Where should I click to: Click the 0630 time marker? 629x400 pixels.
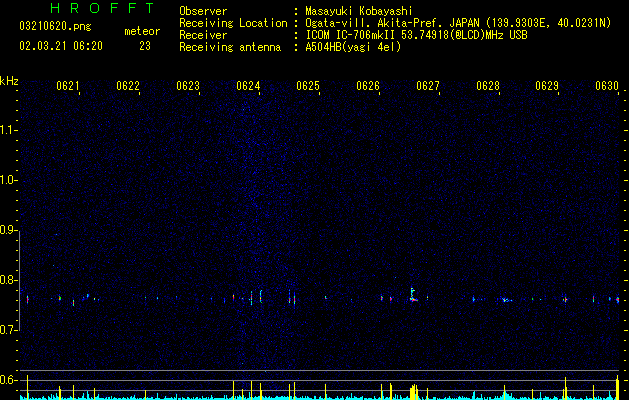[x=607, y=86]
